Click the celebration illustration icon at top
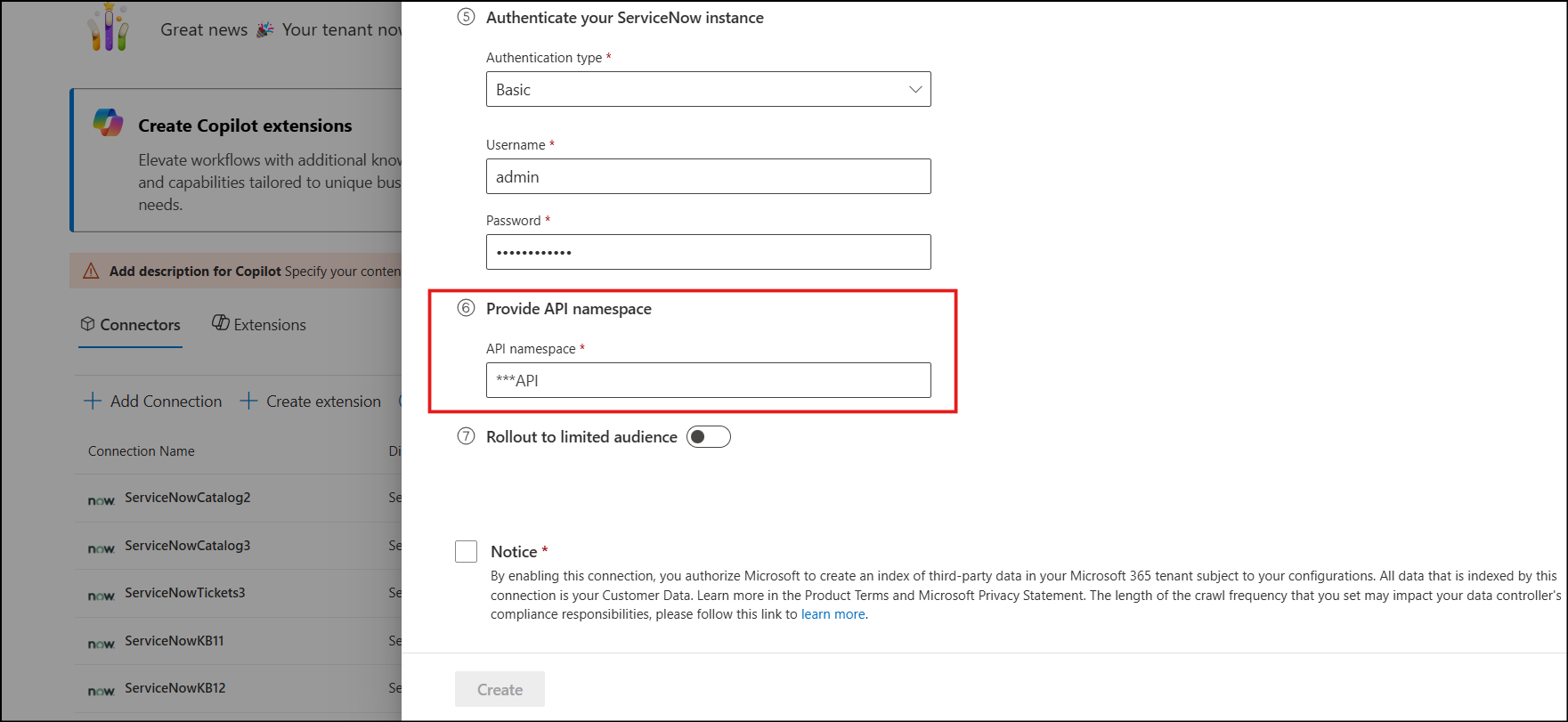Viewport: 1568px width, 722px height. coord(109,27)
